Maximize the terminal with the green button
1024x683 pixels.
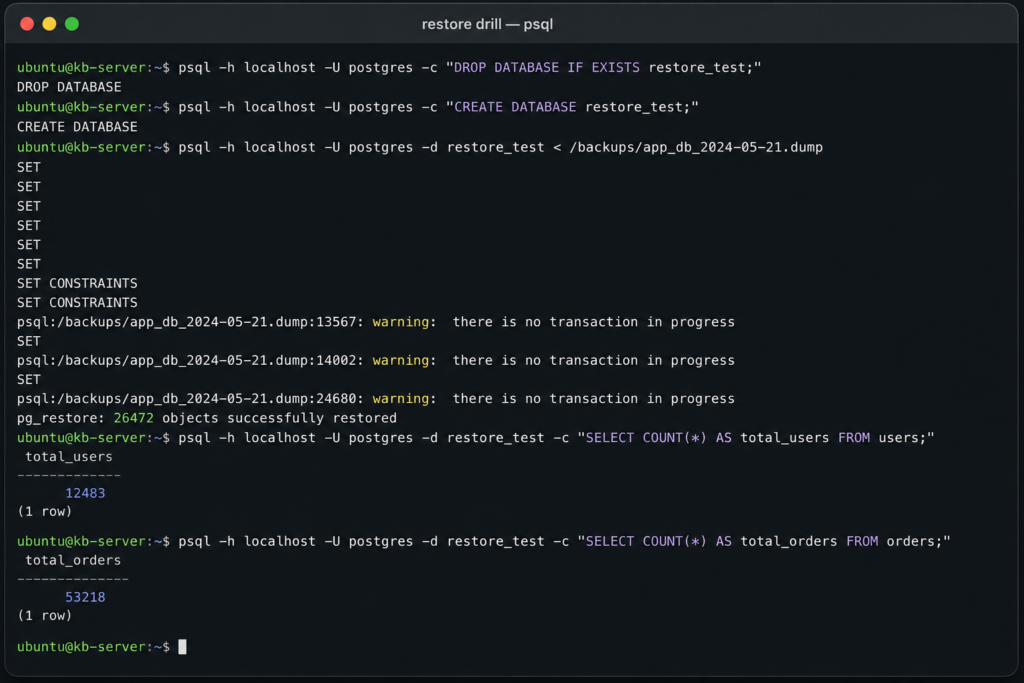[72, 24]
